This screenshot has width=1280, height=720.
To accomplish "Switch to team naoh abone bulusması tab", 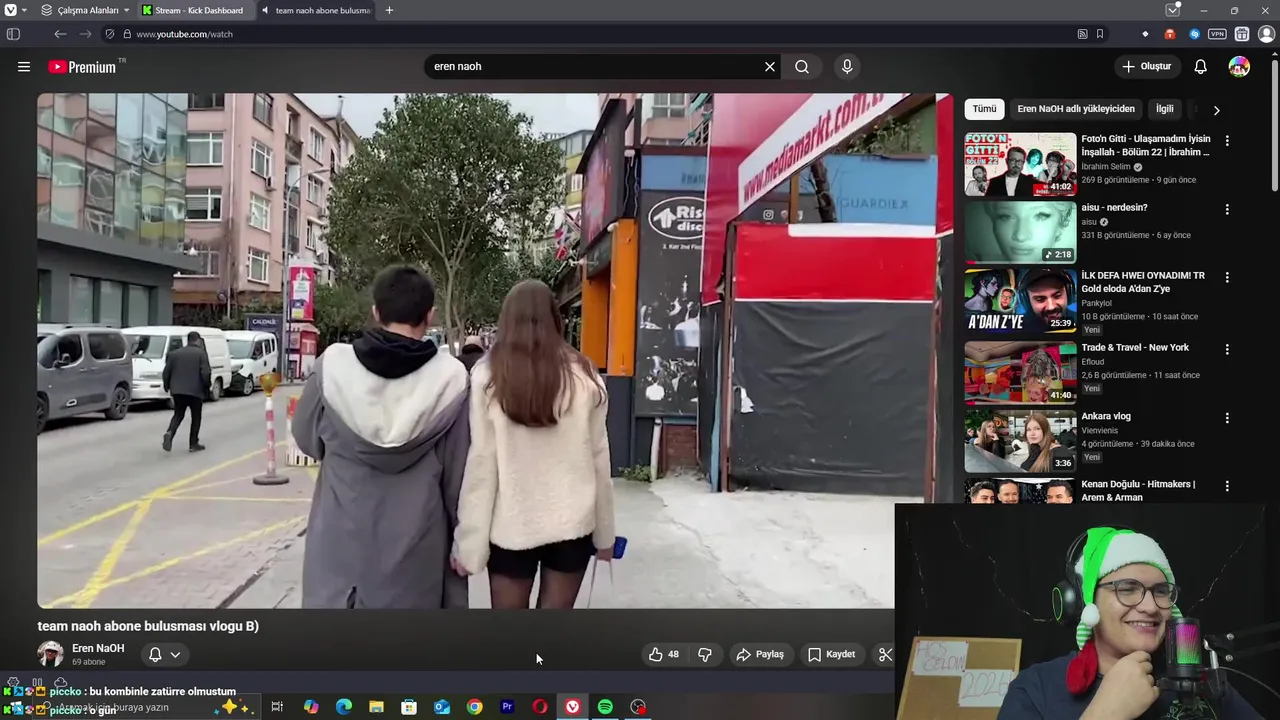I will [x=315, y=10].
